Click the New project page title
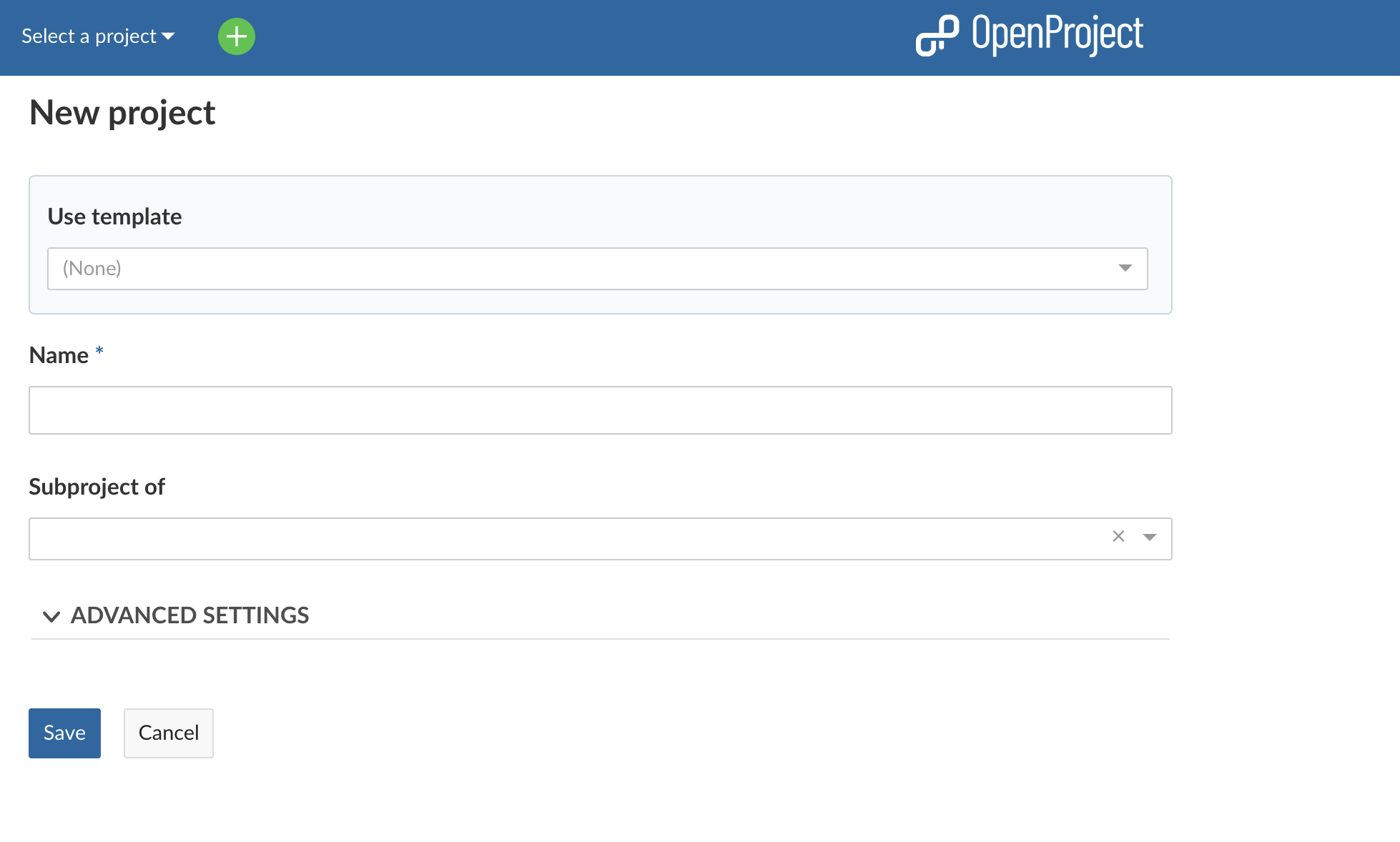Image resolution: width=1400 pixels, height=842 pixels. (122, 113)
